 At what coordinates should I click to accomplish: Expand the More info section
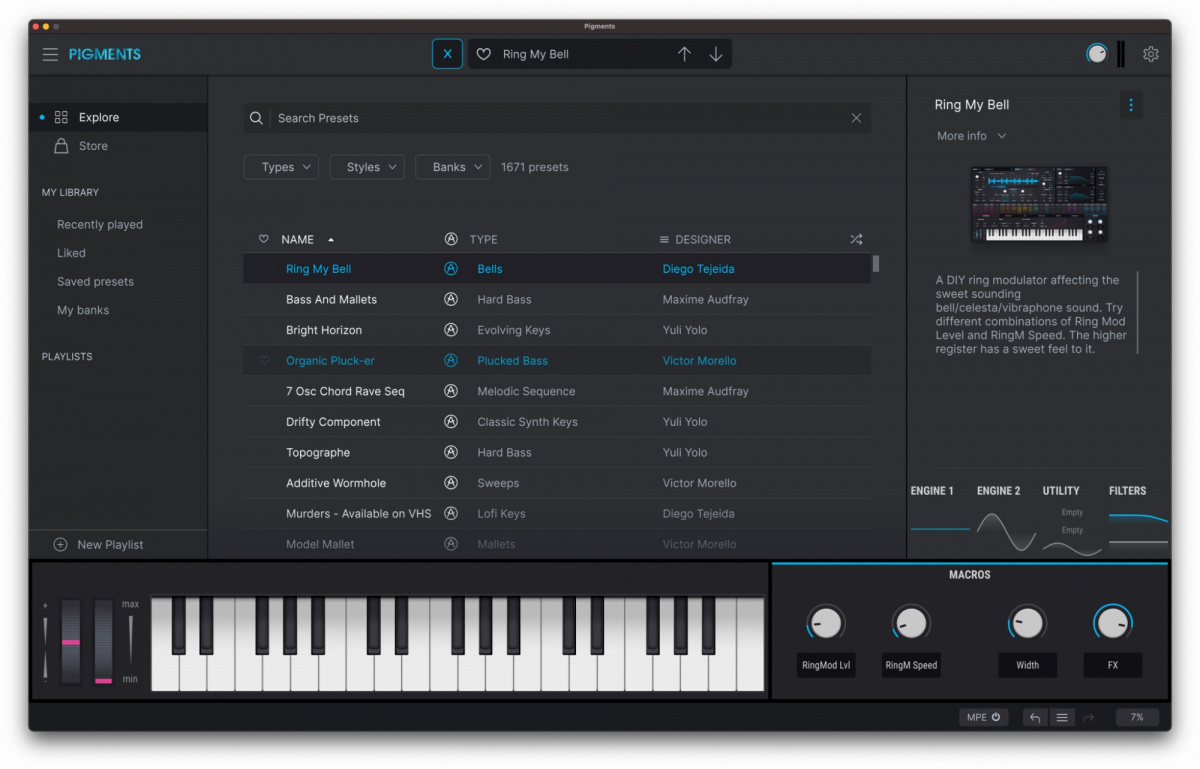969,135
